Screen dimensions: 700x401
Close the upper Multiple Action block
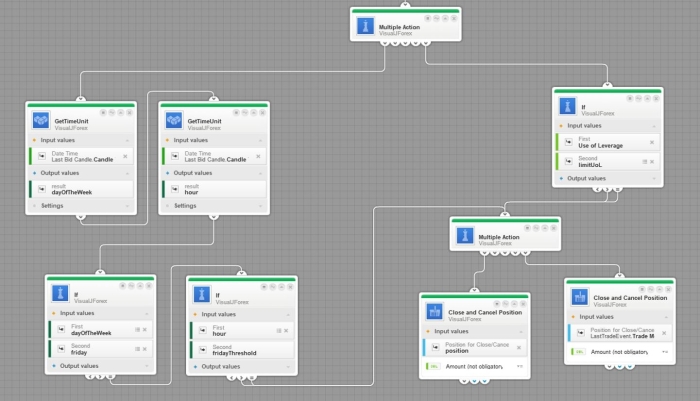pyautogui.click(x=454, y=18)
